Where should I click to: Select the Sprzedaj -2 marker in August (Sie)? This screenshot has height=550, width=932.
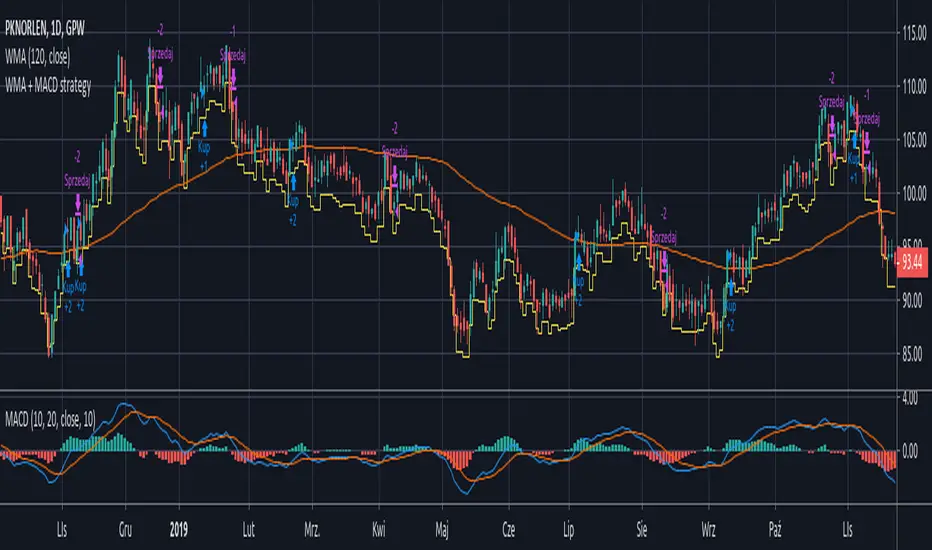click(x=664, y=238)
